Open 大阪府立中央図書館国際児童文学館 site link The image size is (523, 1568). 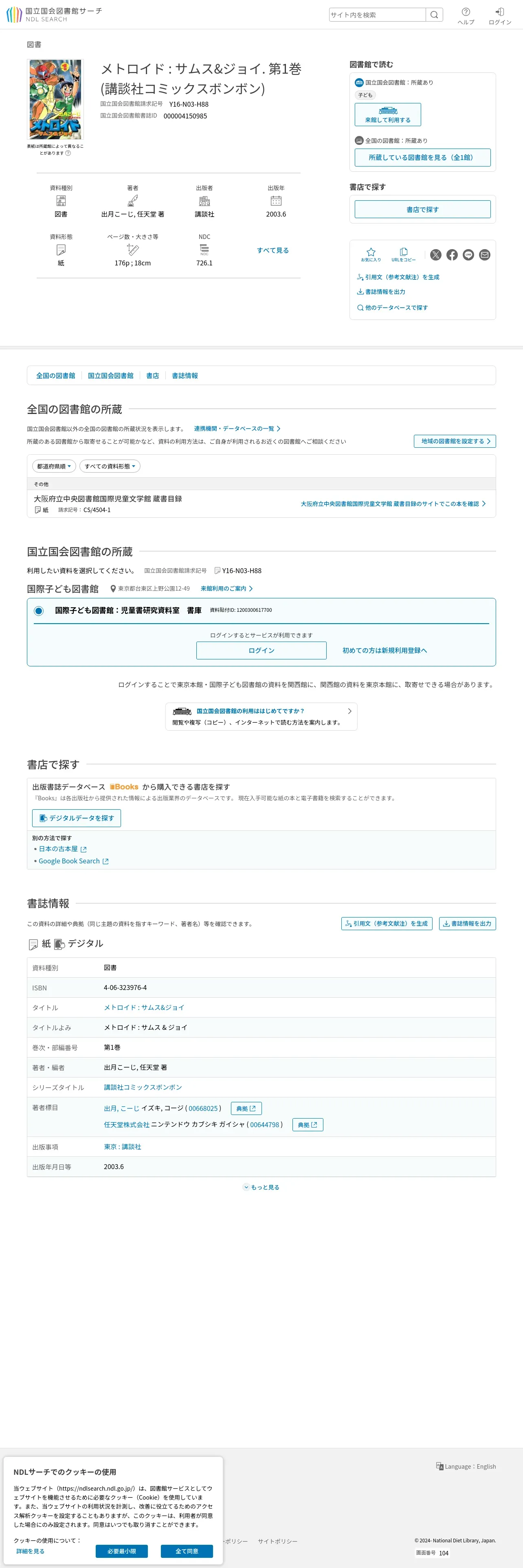pos(393,504)
